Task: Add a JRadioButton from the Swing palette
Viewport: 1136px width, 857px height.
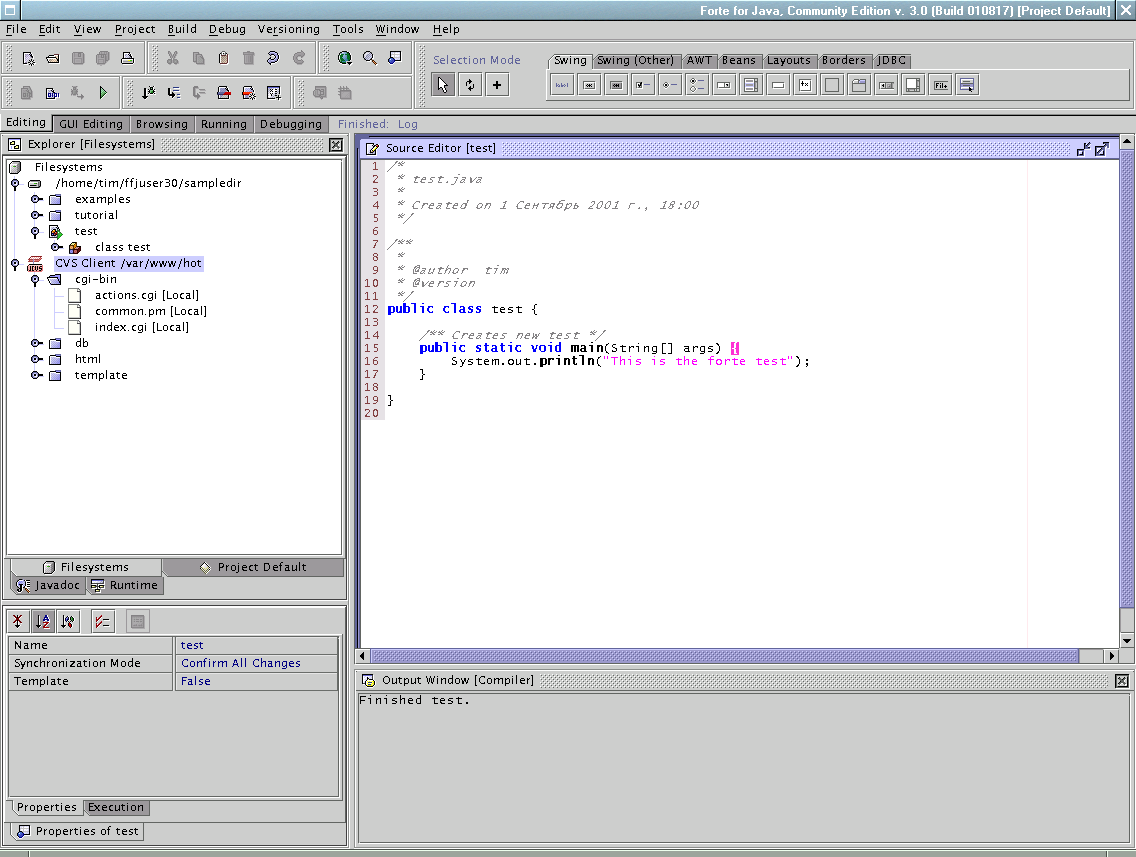Action: [670, 85]
